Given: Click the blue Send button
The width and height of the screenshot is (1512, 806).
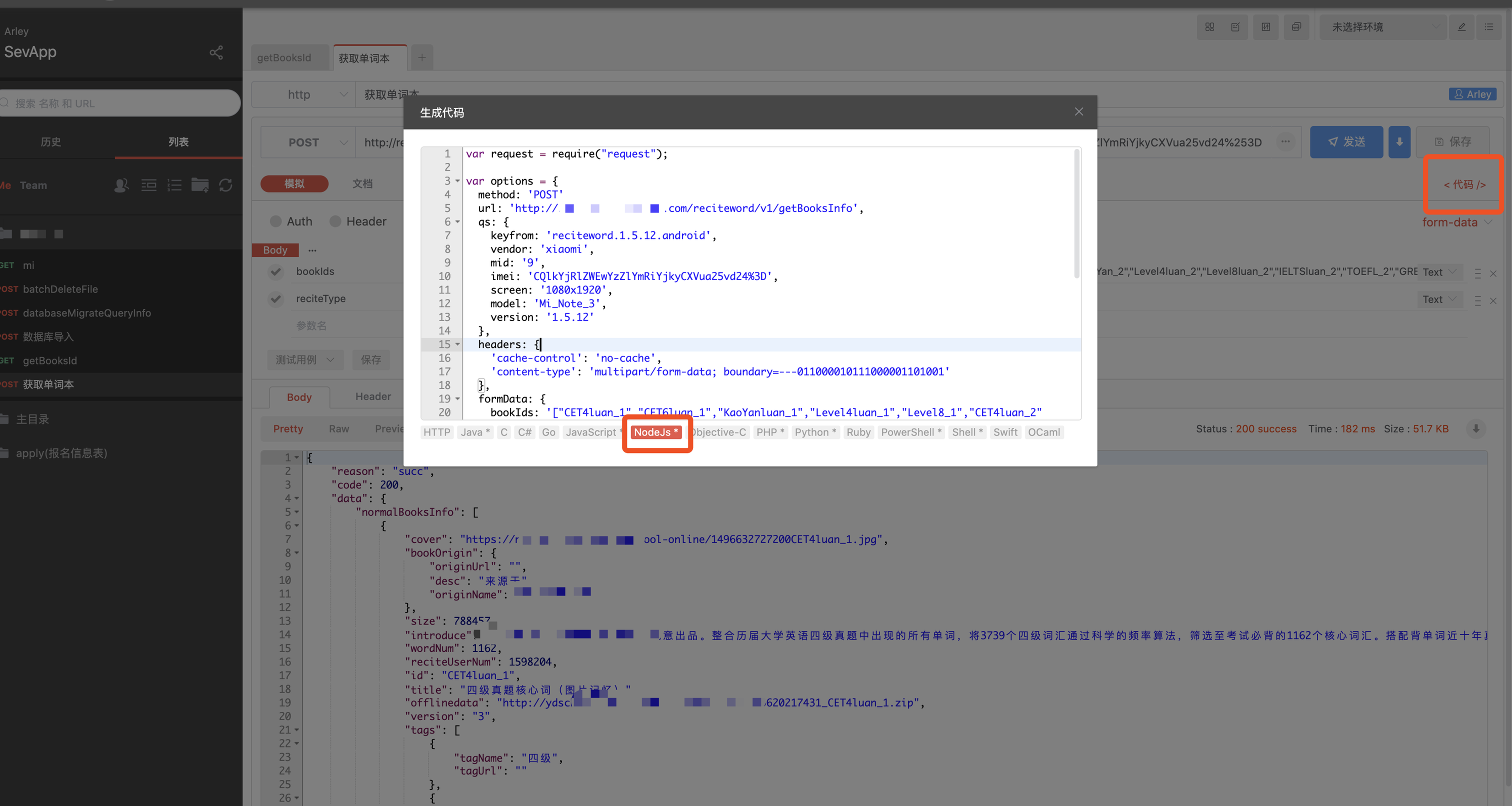Looking at the screenshot, I should click(1346, 142).
